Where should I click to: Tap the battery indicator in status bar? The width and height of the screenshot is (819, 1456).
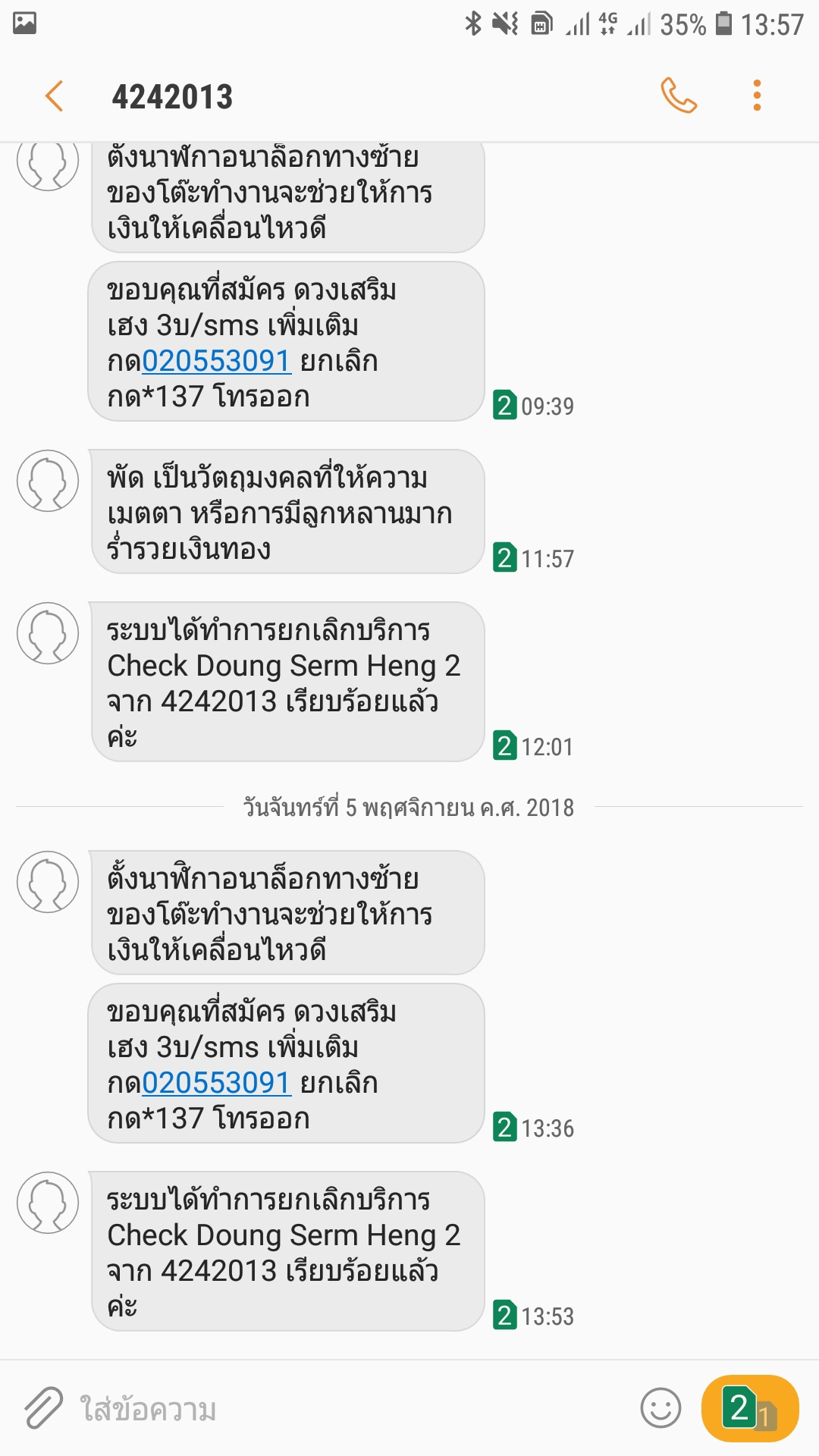(724, 24)
